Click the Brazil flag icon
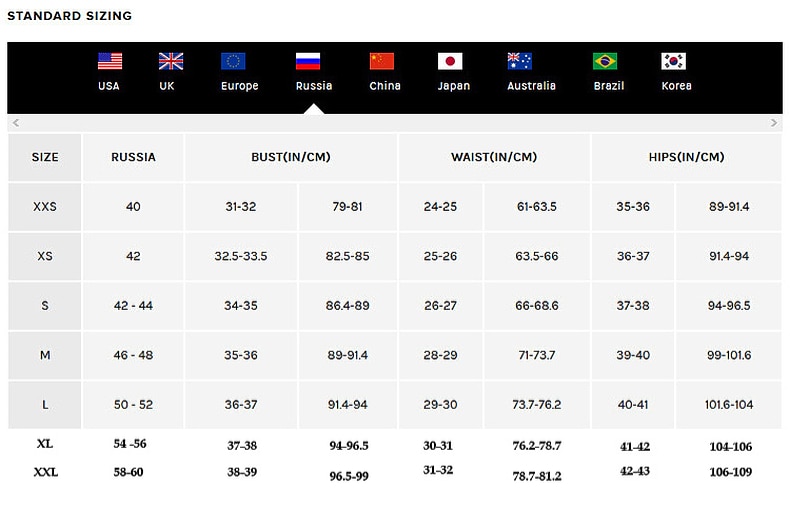The image size is (790, 526). point(605,61)
